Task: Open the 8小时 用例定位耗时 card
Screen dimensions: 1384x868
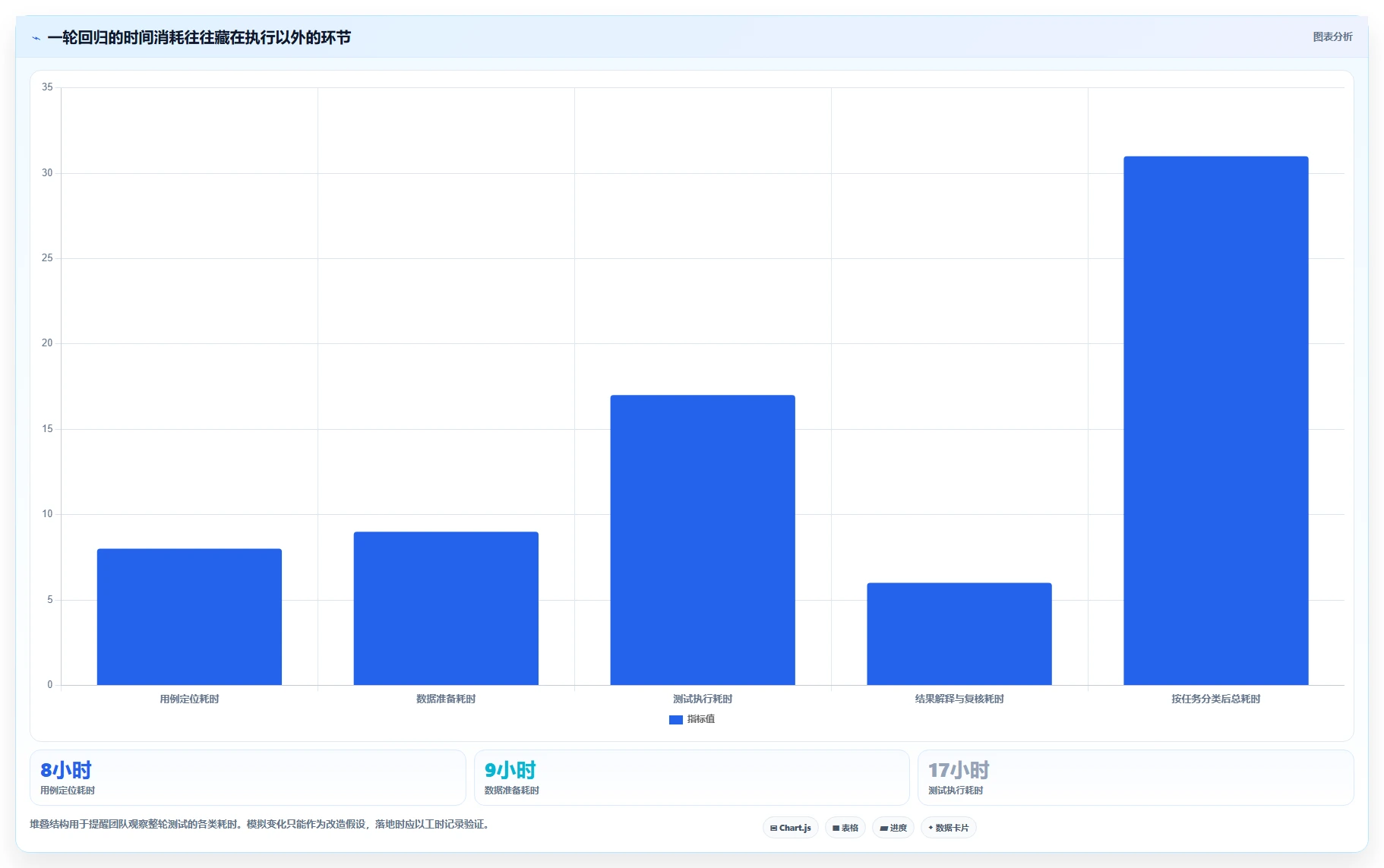Action: point(248,778)
